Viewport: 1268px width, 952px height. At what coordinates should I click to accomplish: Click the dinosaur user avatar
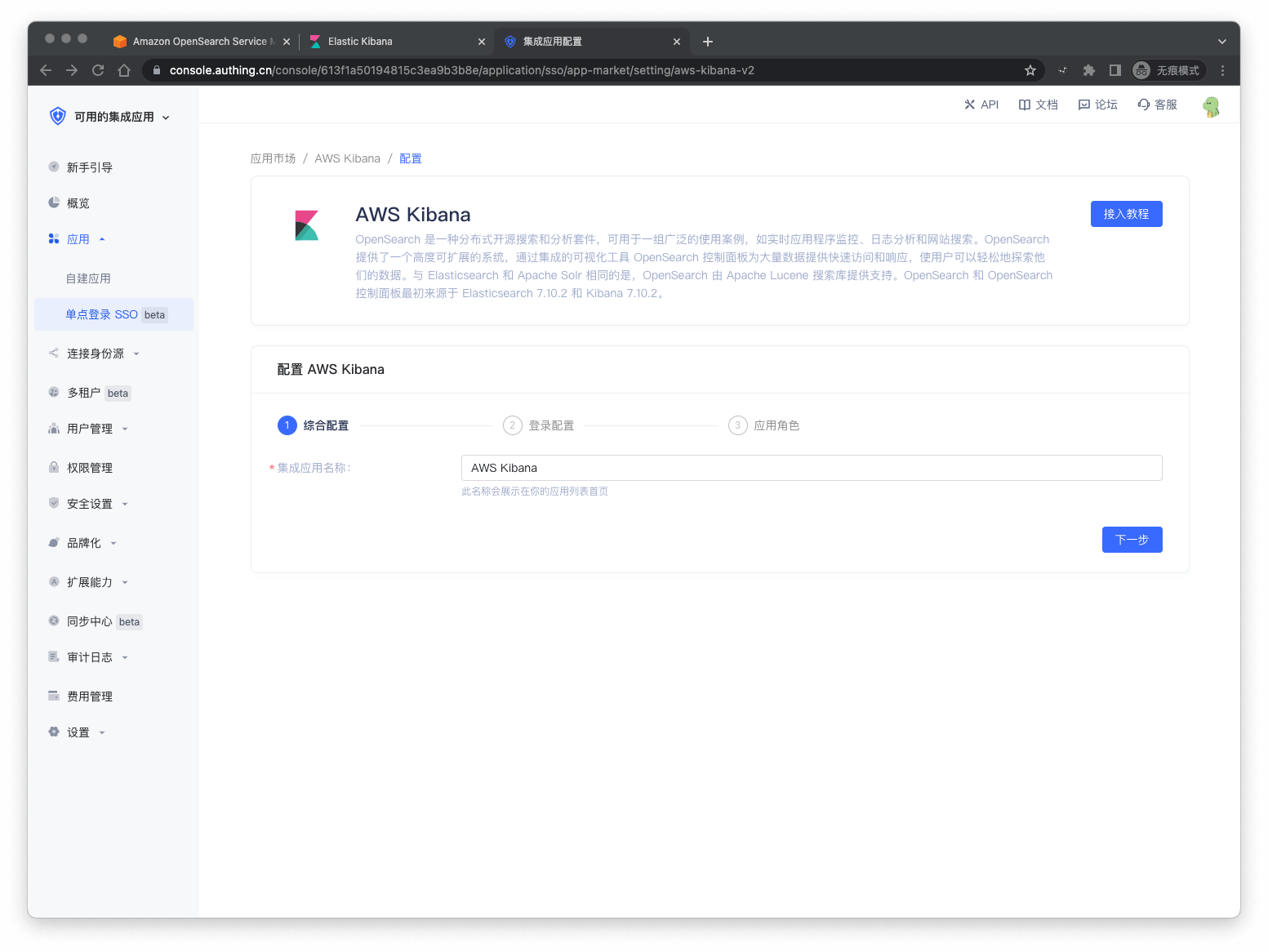[x=1211, y=106]
